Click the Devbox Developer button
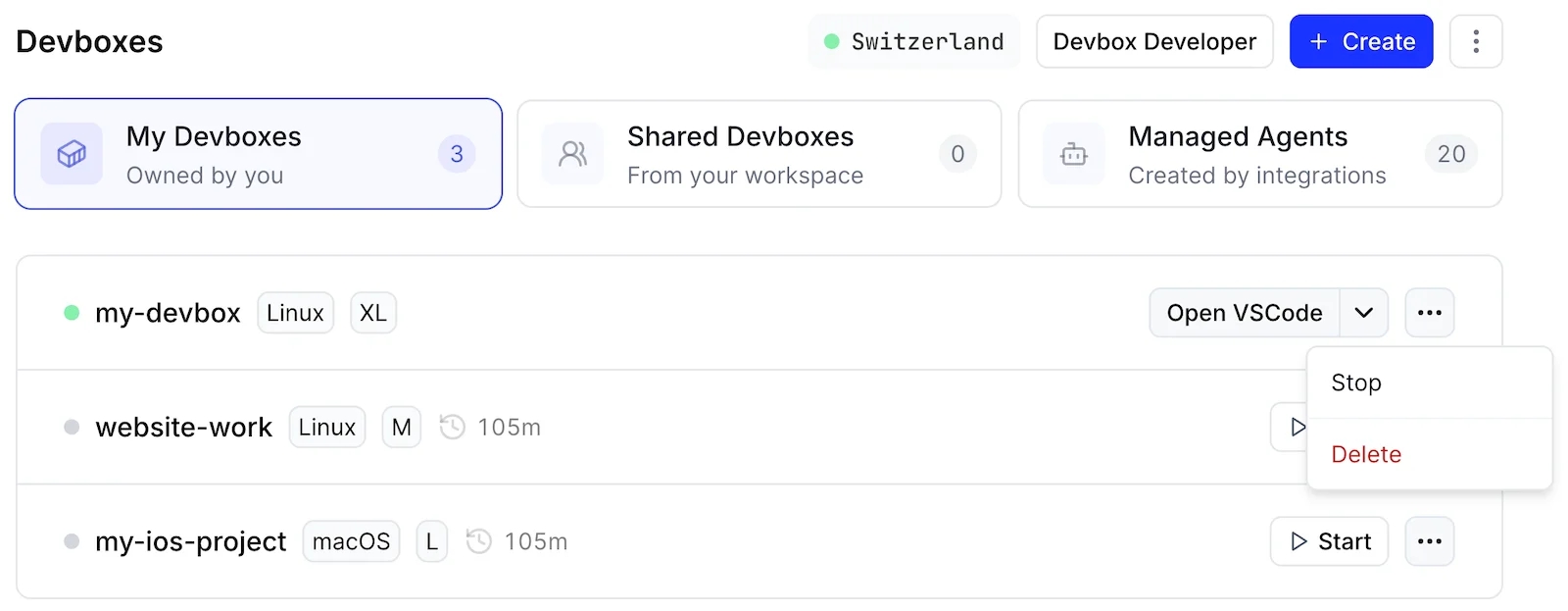 (x=1154, y=41)
